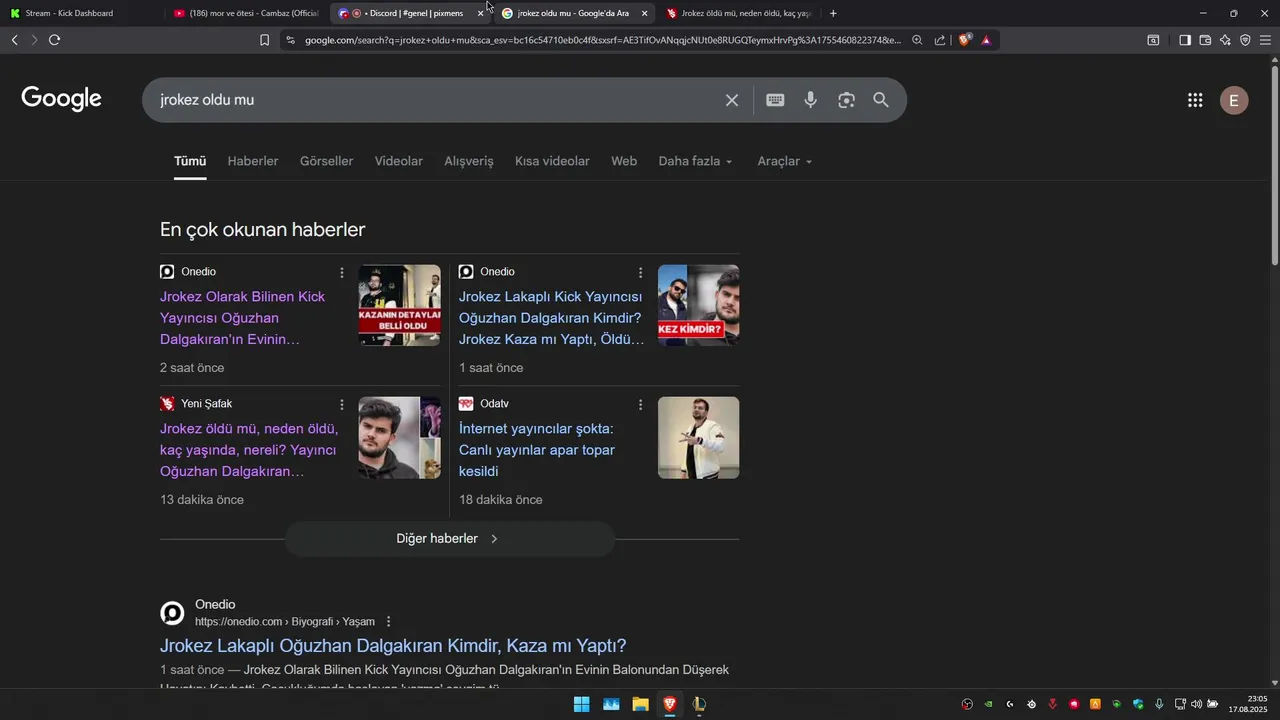
Task: Open Yeni Şafak 'Jrokez öldü mü' article
Action: 249,450
